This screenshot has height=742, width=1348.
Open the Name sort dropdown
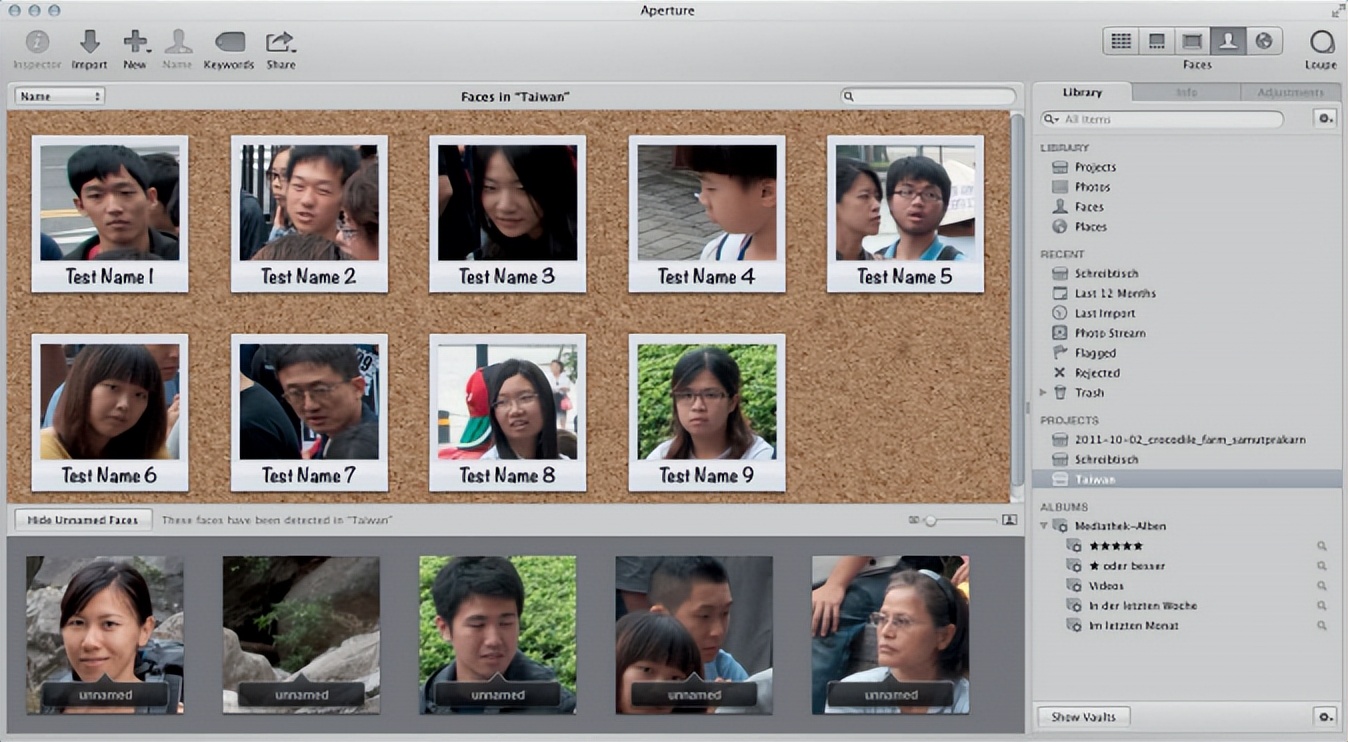click(x=60, y=97)
